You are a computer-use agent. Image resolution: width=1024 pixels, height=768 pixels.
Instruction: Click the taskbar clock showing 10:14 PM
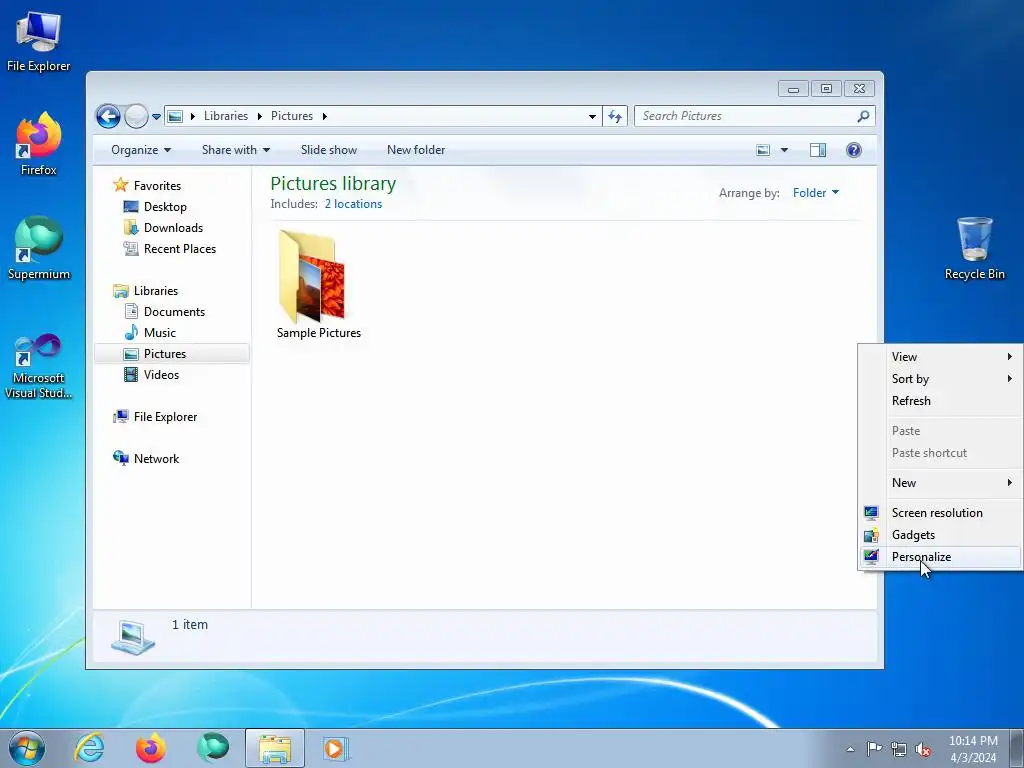click(973, 749)
